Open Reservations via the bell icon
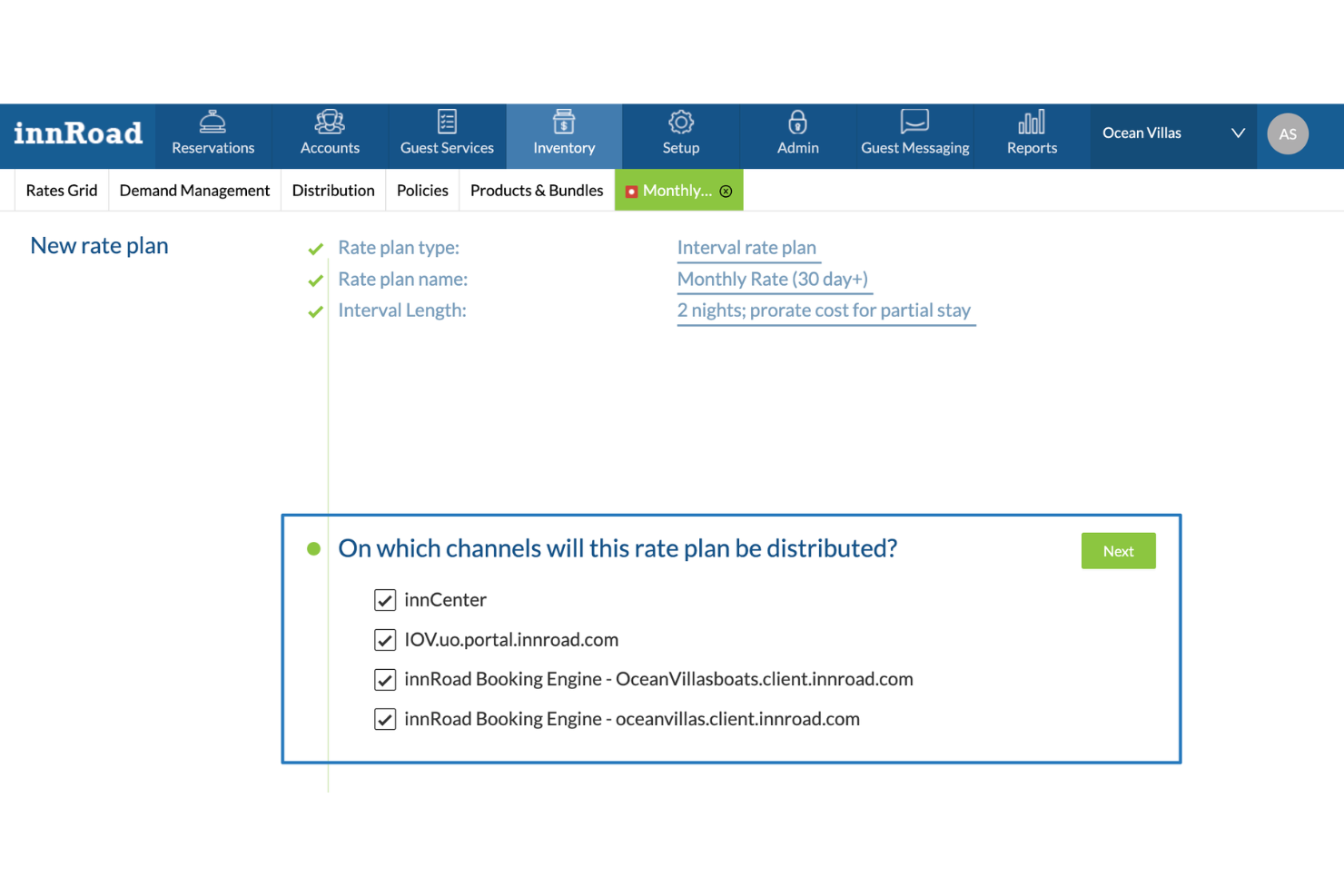The image size is (1344, 896). [212, 121]
